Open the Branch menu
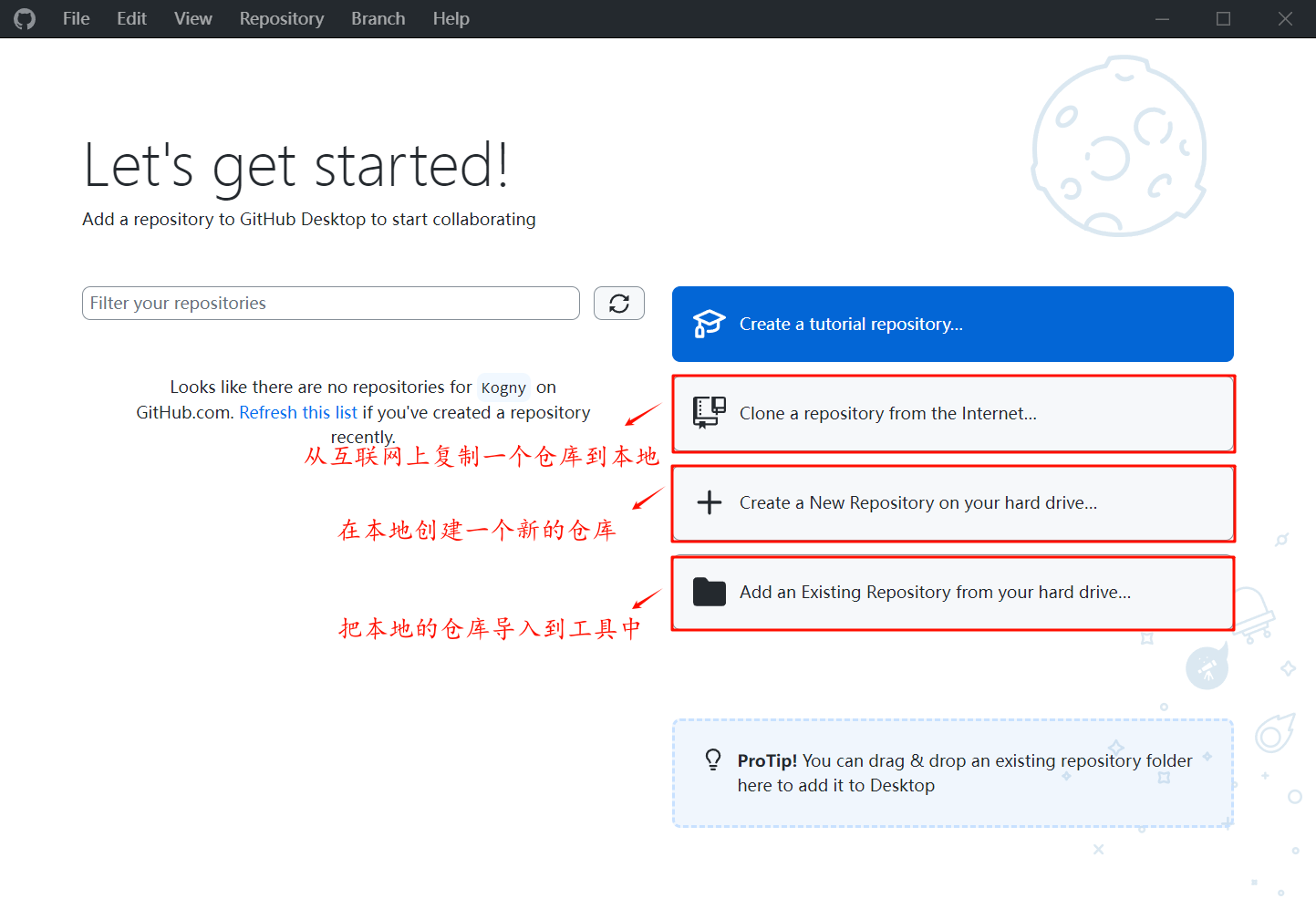 coord(378,18)
